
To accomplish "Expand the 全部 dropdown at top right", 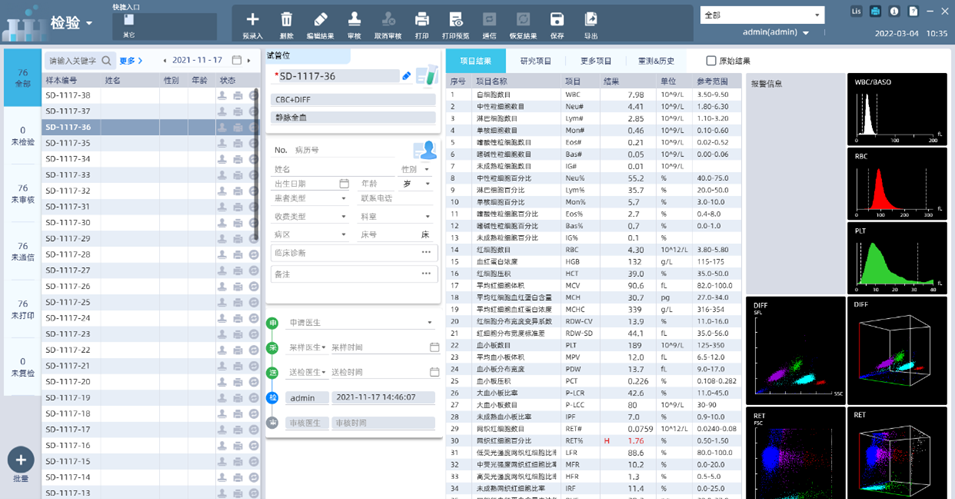I will point(818,16).
